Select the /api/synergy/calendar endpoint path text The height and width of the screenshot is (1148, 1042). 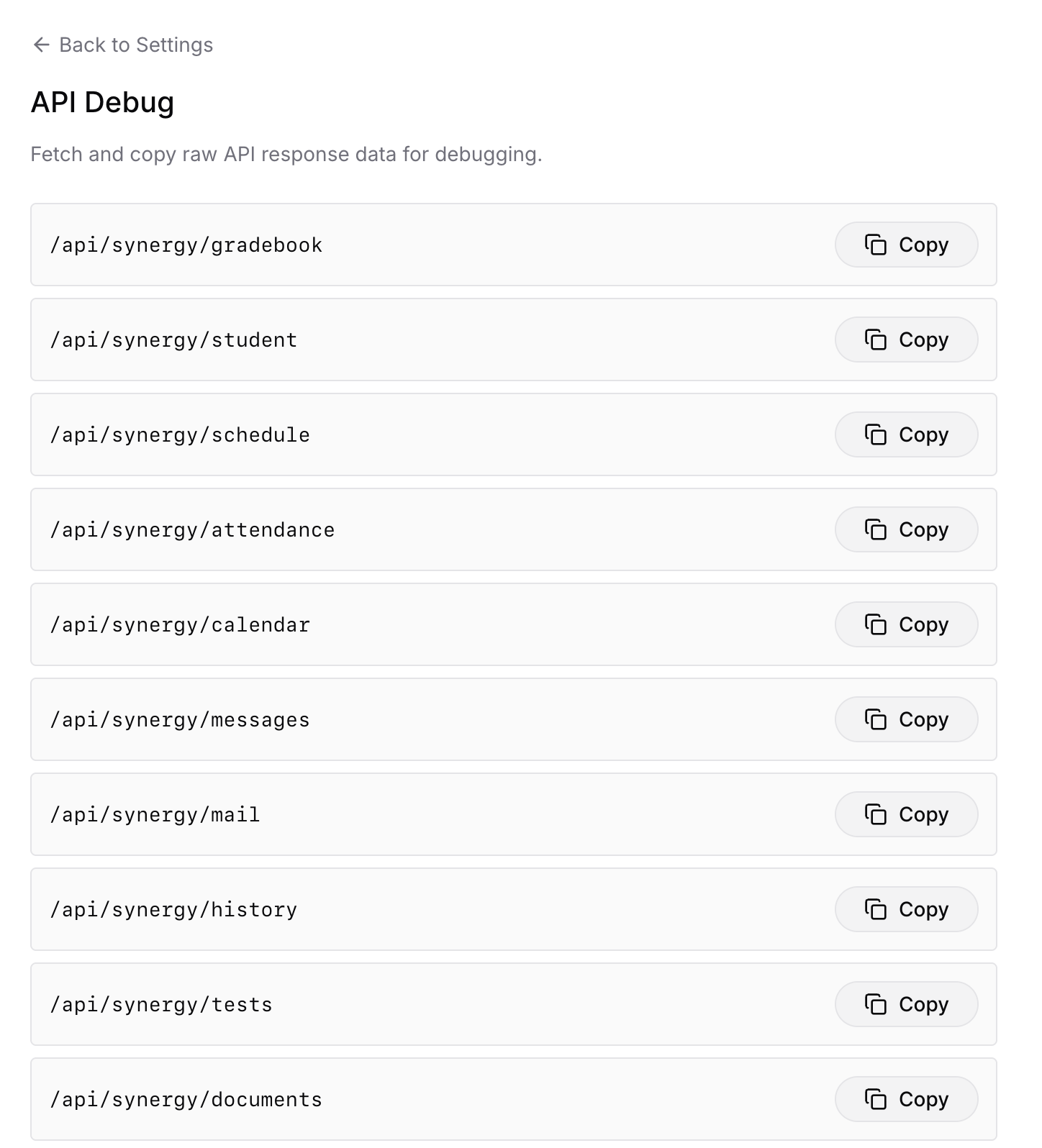pos(180,624)
